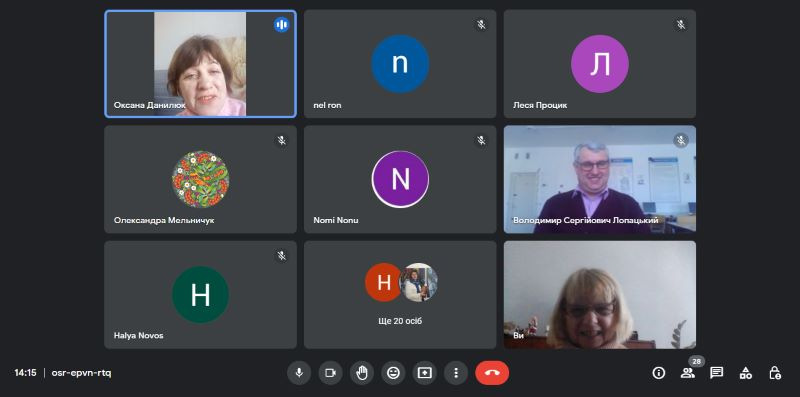800x397 pixels.
Task: Click the present screen icon
Action: (x=424, y=373)
